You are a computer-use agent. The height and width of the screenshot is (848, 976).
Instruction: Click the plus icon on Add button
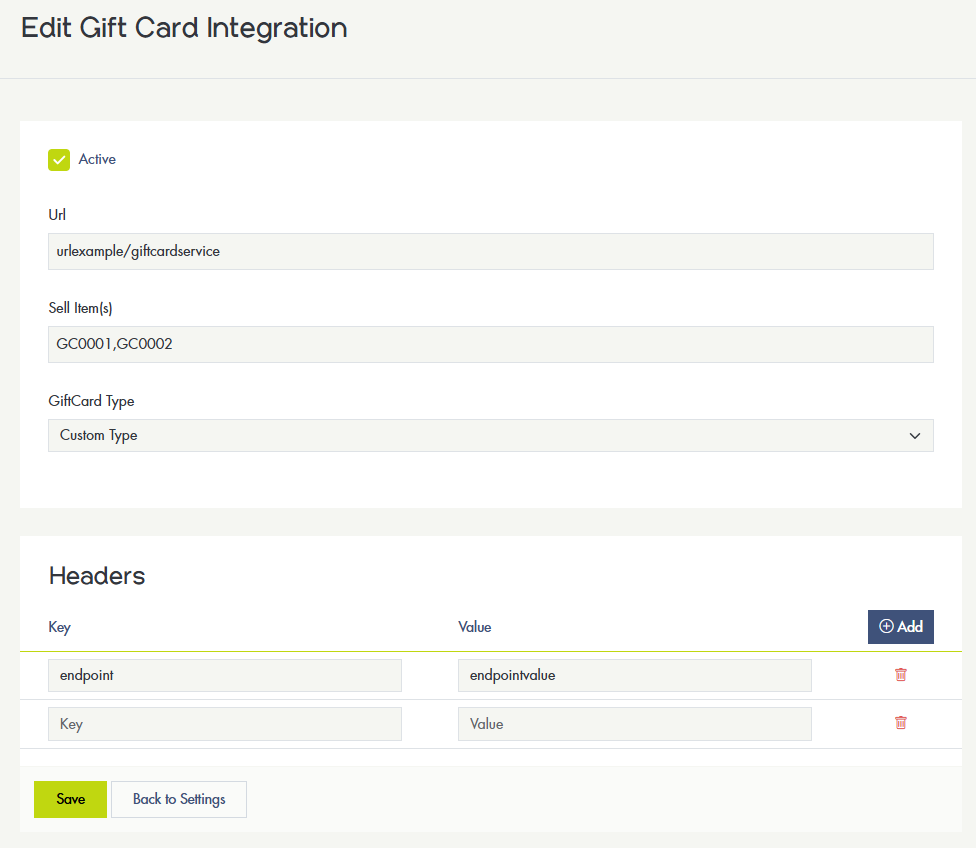[x=886, y=627]
